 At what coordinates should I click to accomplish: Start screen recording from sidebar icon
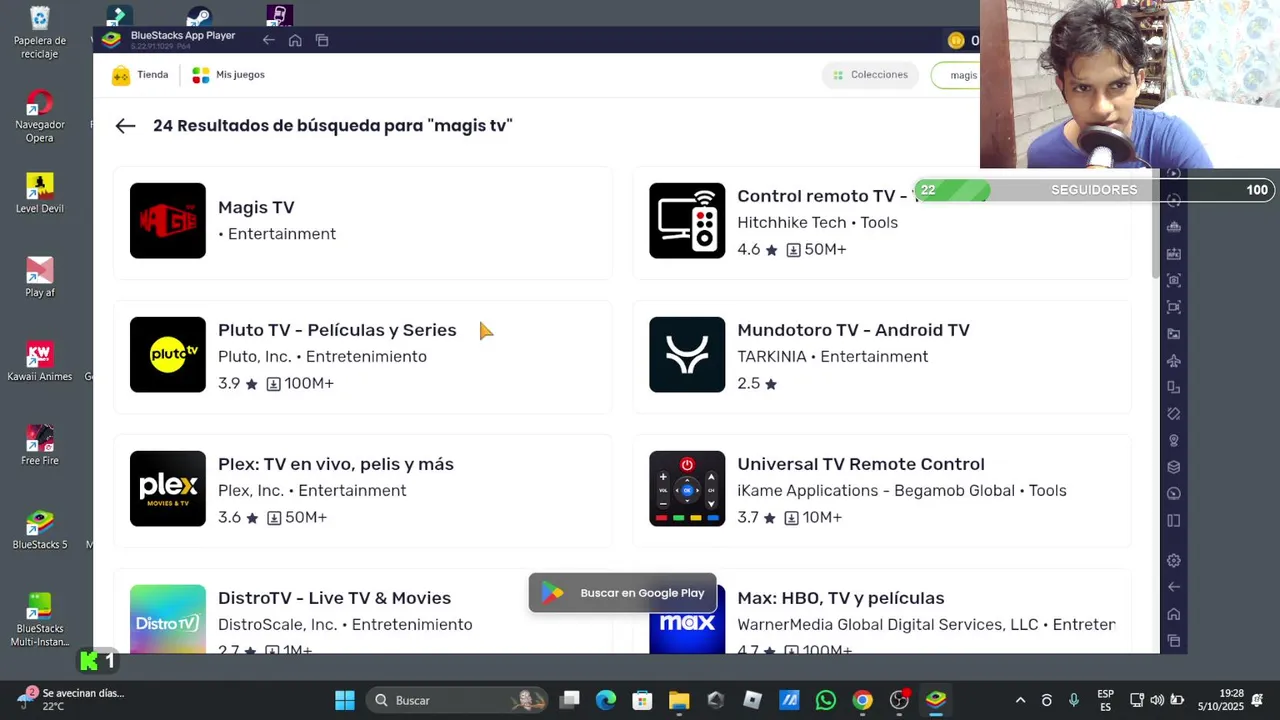1174,307
